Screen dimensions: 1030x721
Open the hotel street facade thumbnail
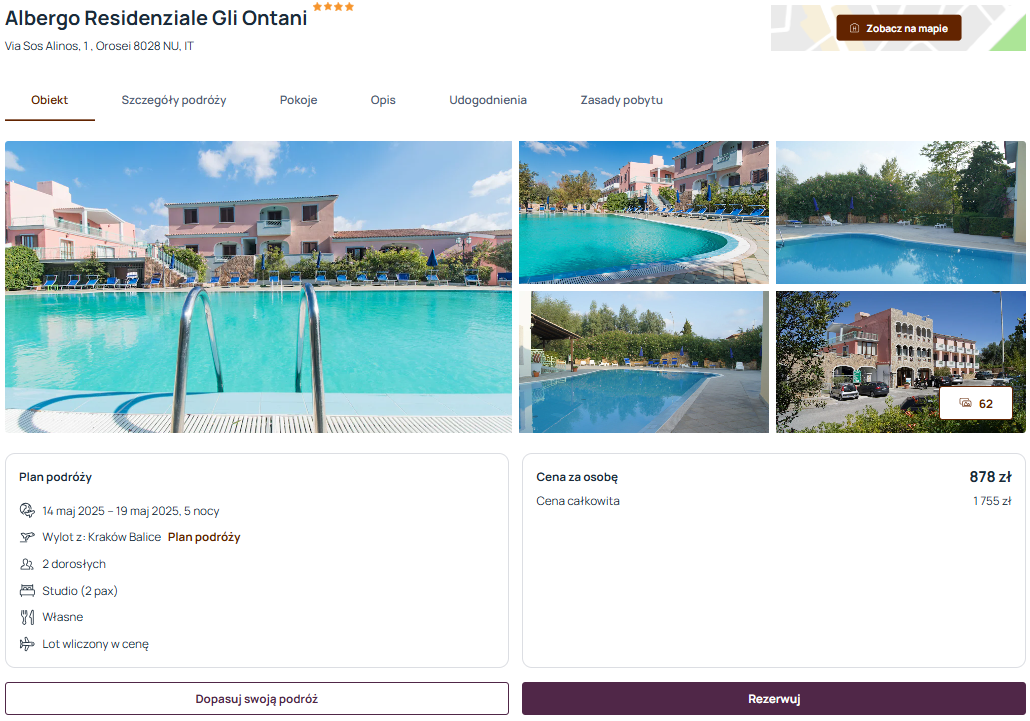[x=901, y=362]
